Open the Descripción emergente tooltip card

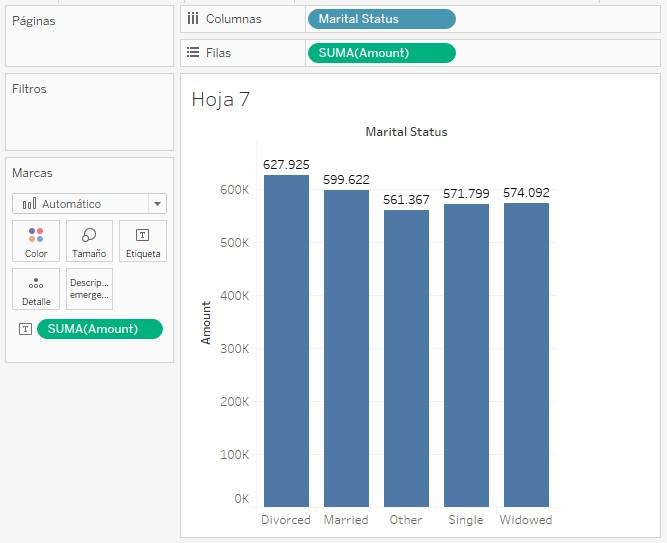(89, 289)
